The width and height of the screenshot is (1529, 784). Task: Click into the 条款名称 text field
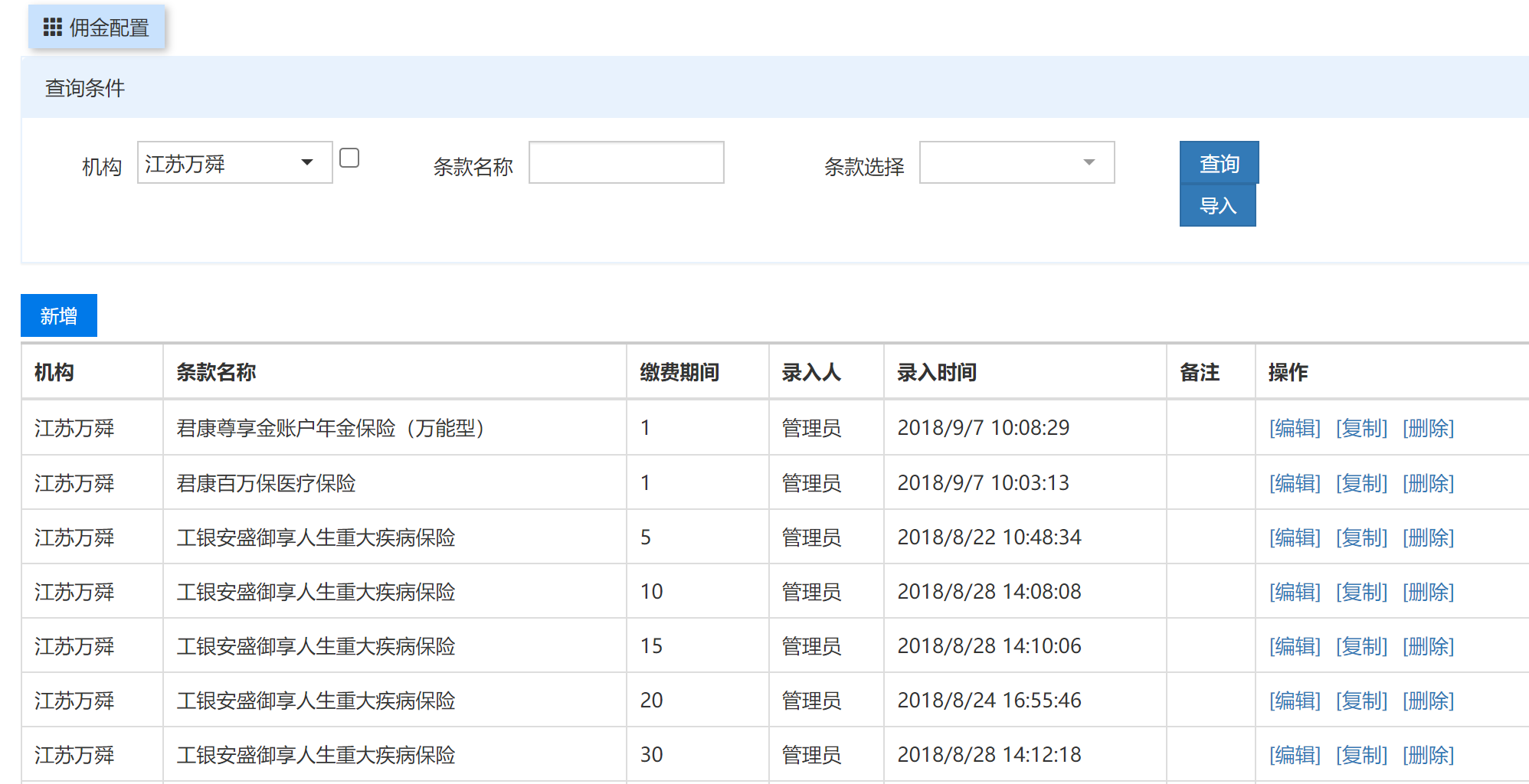(626, 163)
